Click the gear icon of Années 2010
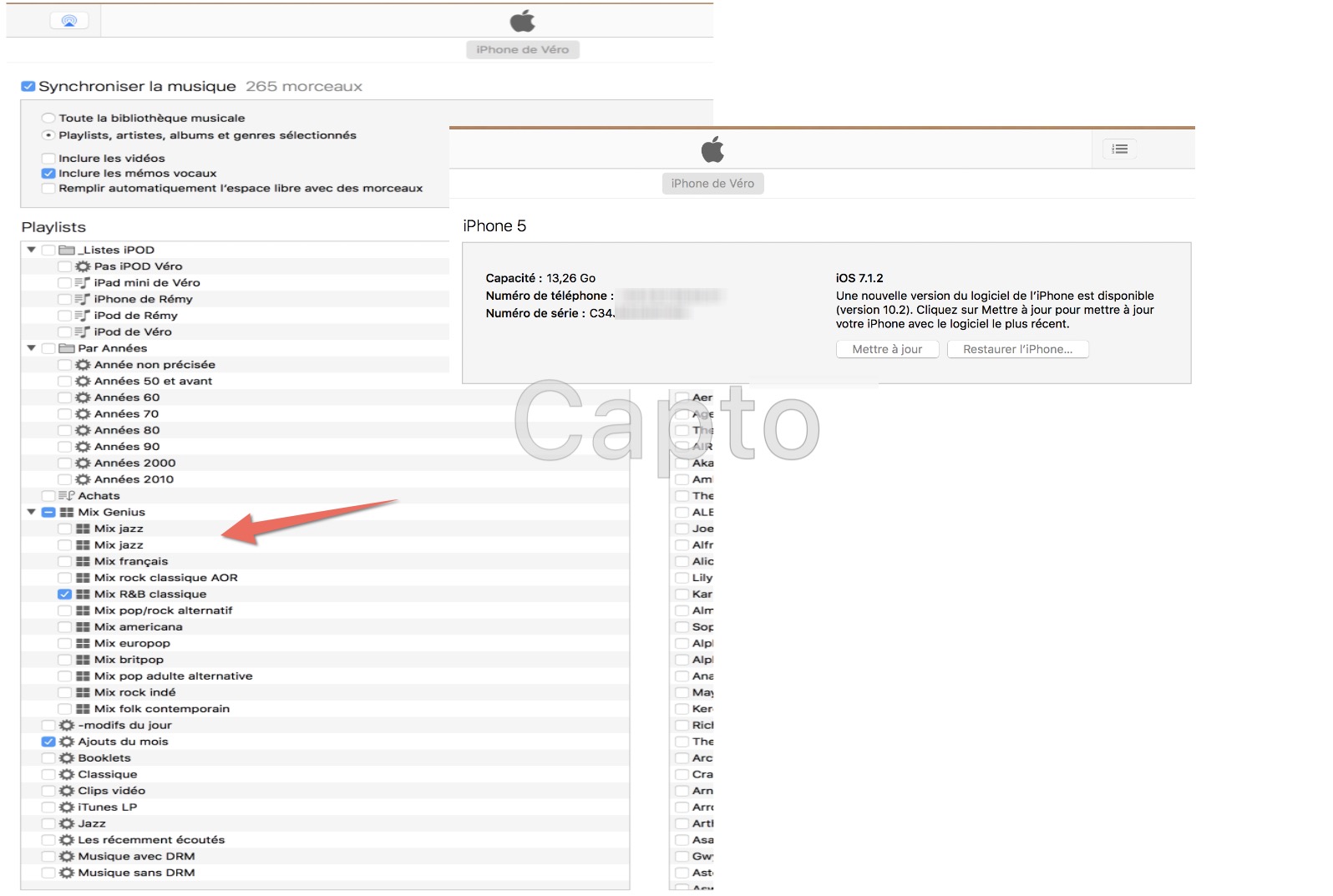 pyautogui.click(x=83, y=479)
